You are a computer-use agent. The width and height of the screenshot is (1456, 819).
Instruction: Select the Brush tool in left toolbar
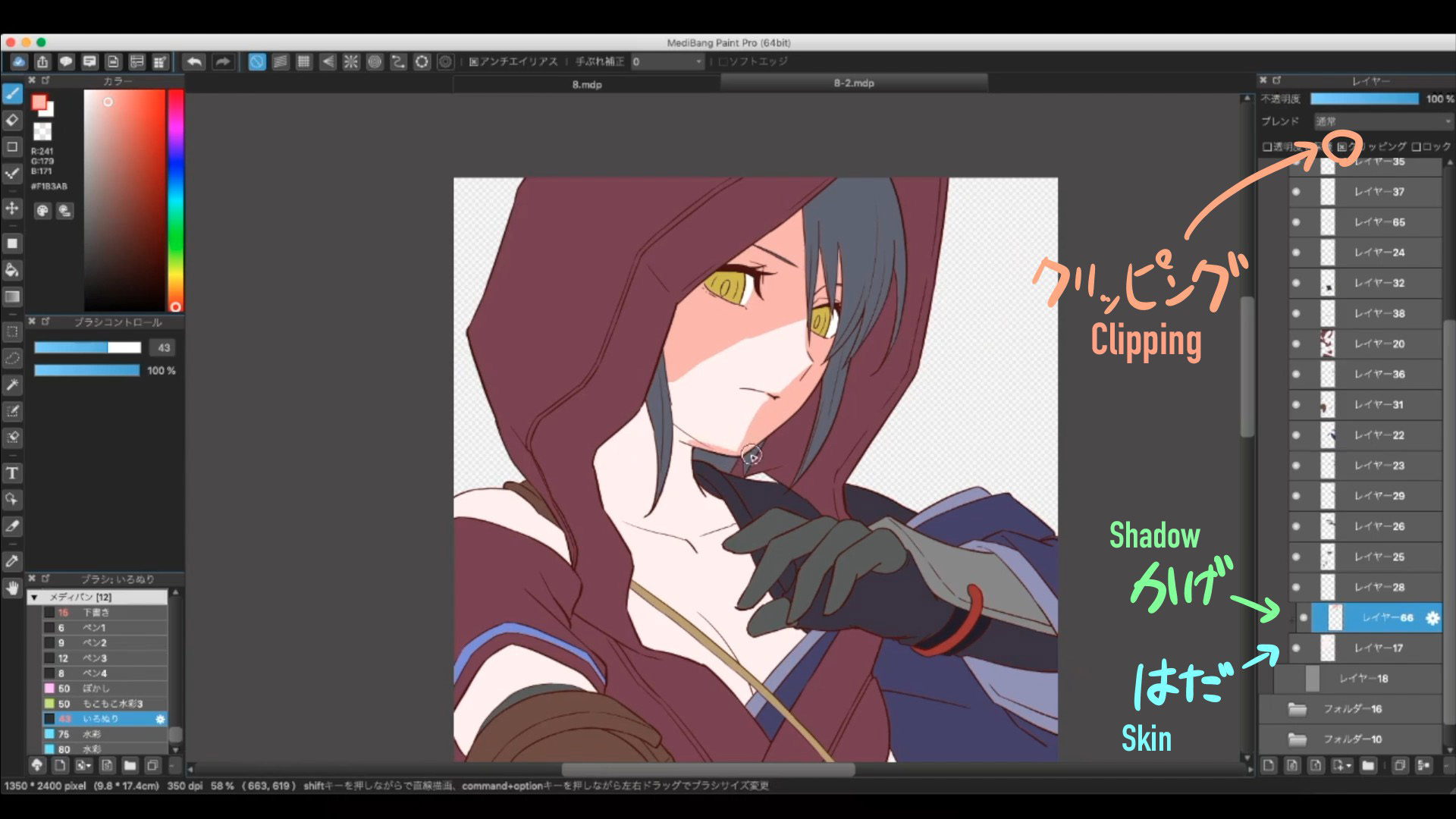click(12, 94)
